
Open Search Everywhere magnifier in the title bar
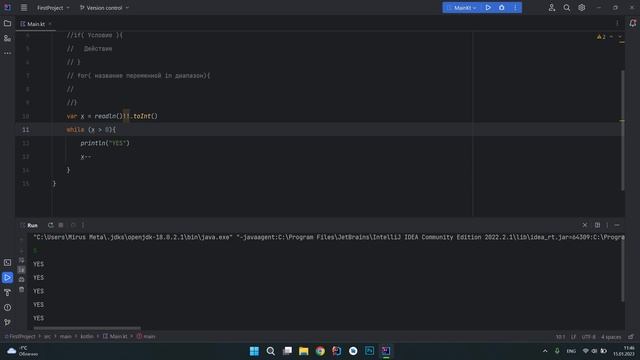[567, 7]
